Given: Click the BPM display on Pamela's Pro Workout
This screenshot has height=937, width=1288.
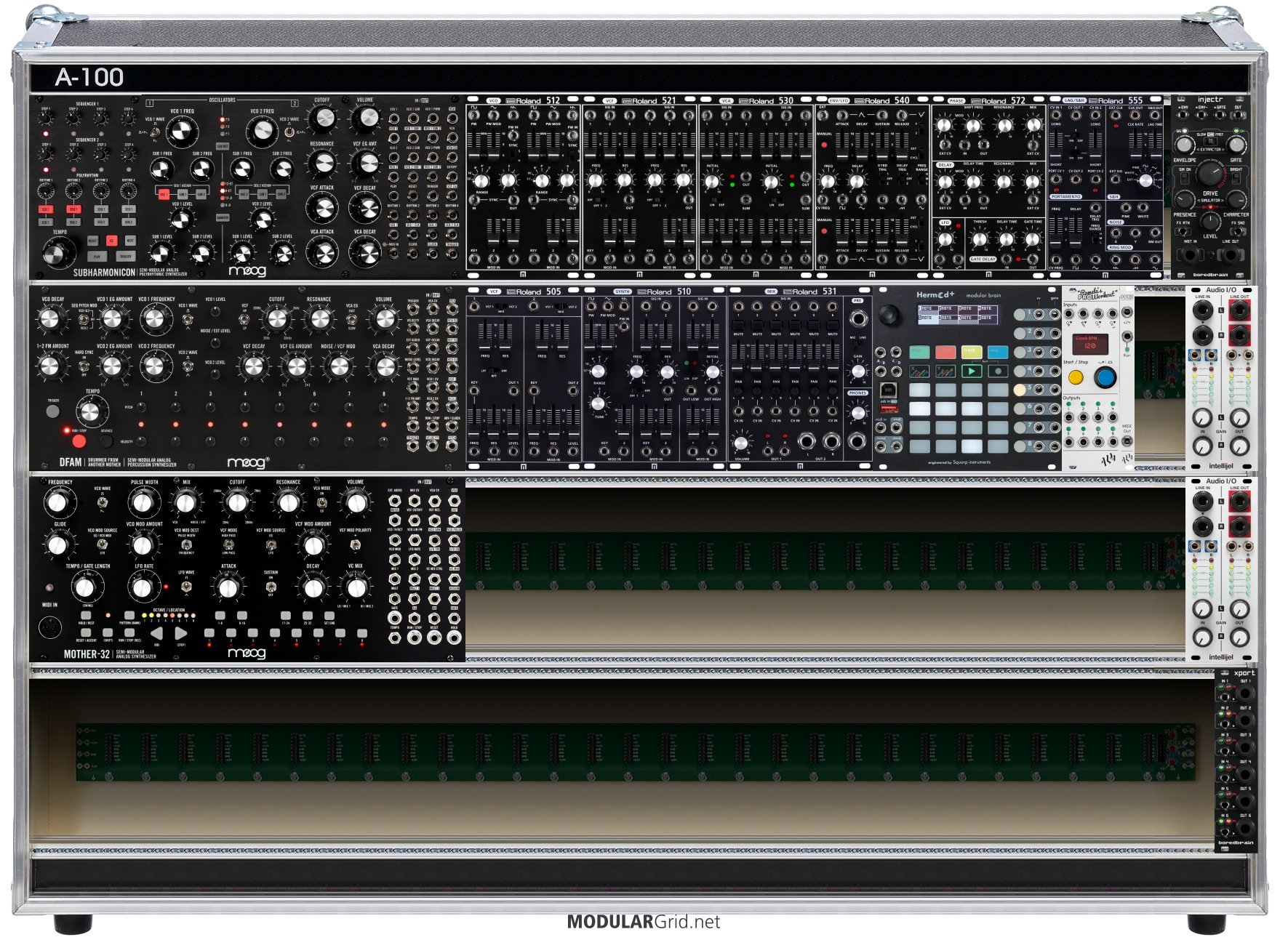Looking at the screenshot, I should pyautogui.click(x=1089, y=343).
